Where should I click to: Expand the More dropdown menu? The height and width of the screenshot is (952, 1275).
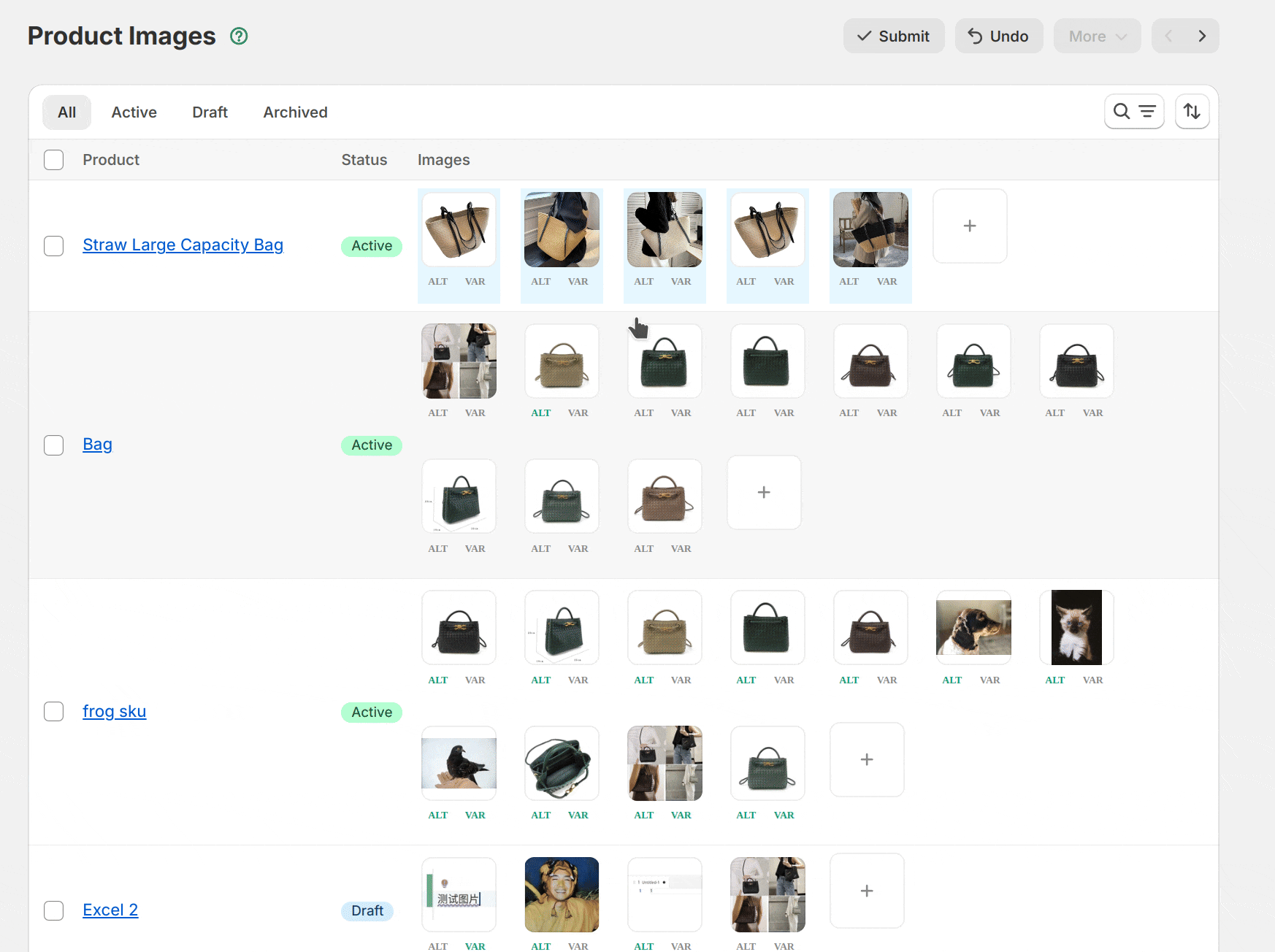coord(1097,37)
